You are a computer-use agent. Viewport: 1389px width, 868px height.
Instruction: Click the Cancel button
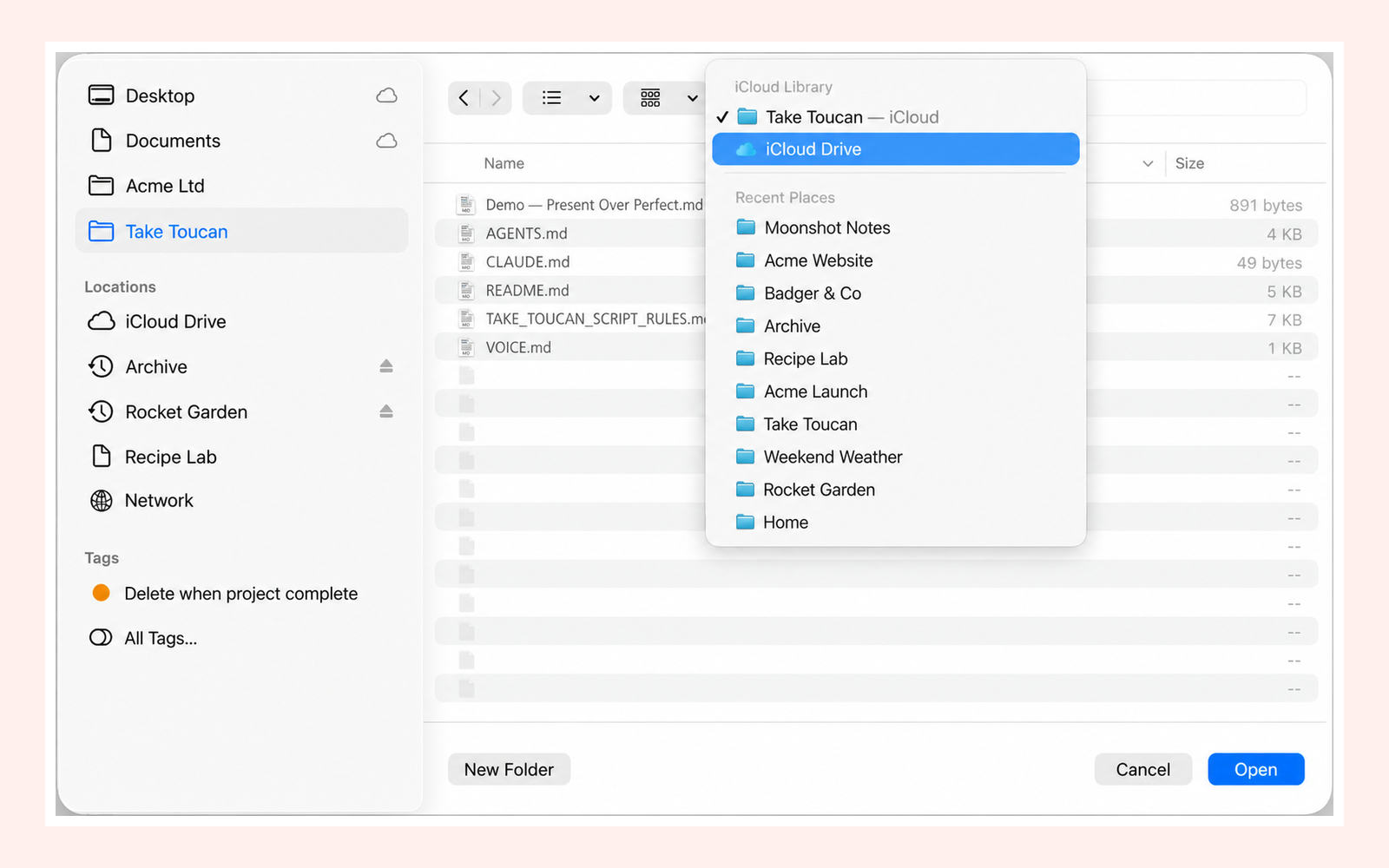pos(1142,769)
